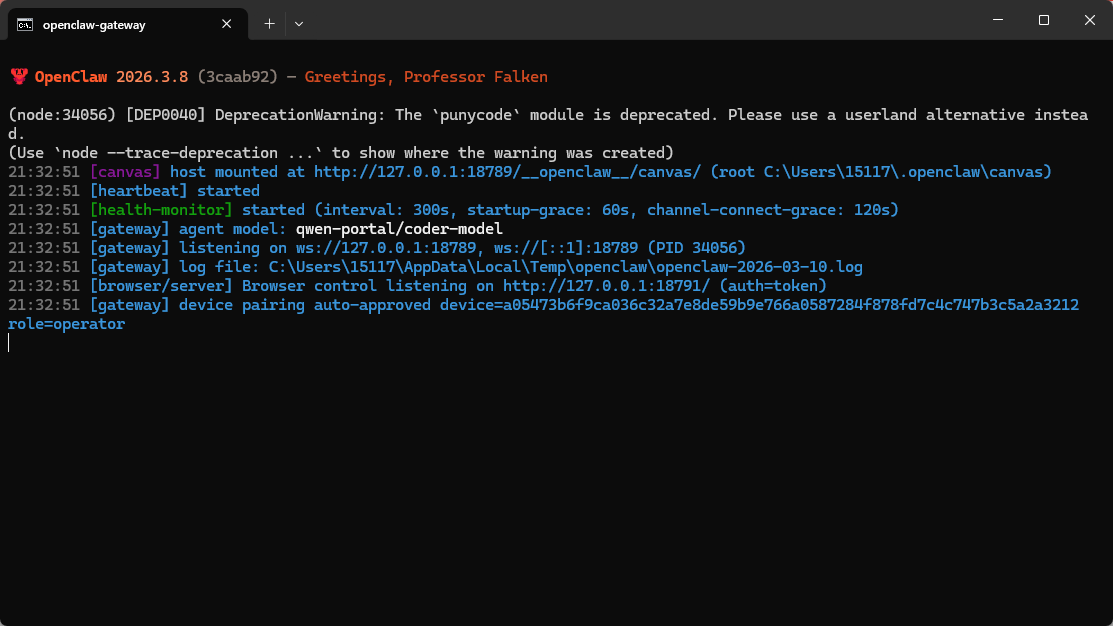The height and width of the screenshot is (626, 1113).
Task: Click the '(node:34056)' text
Action: coord(62,115)
